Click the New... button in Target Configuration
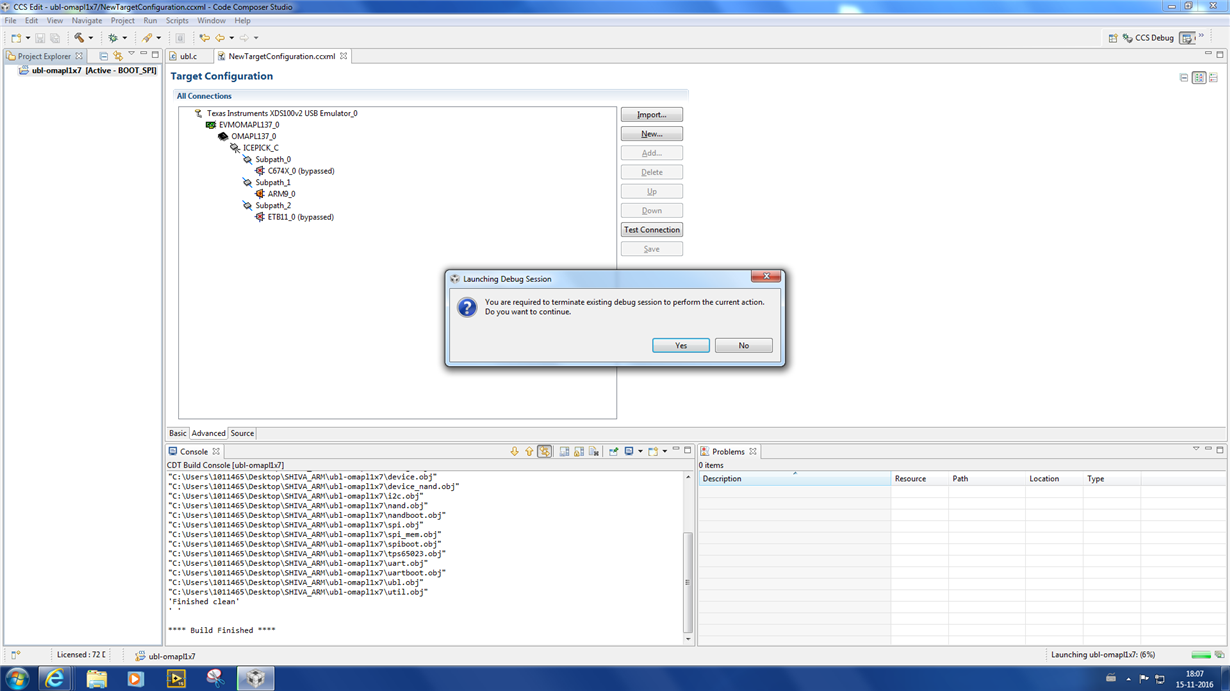1230x691 pixels. tap(652, 134)
